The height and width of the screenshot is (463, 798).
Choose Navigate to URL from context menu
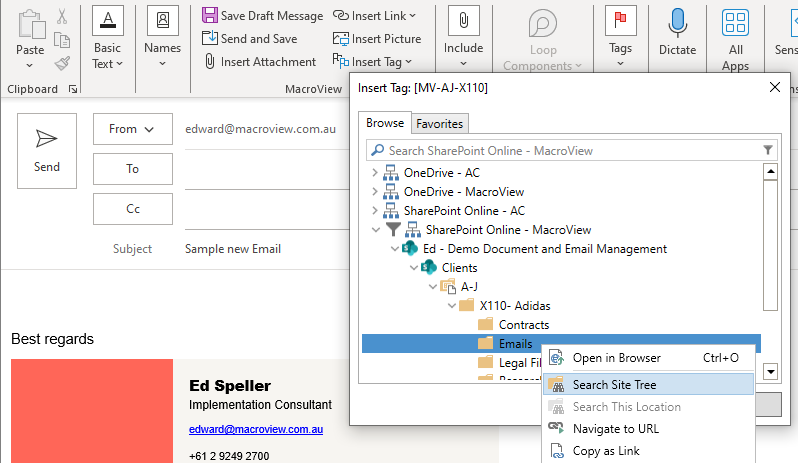[648, 429]
